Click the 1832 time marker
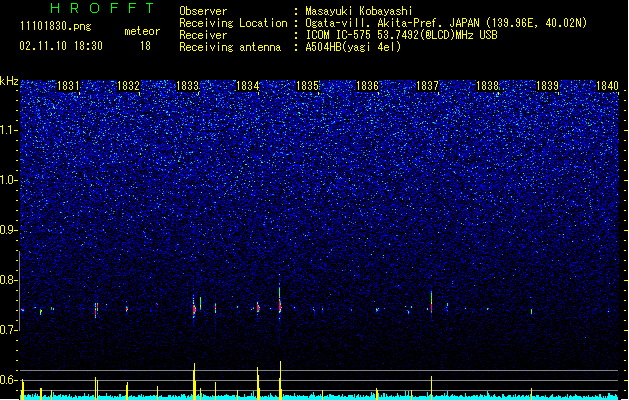The image size is (629, 400). pyautogui.click(x=128, y=86)
